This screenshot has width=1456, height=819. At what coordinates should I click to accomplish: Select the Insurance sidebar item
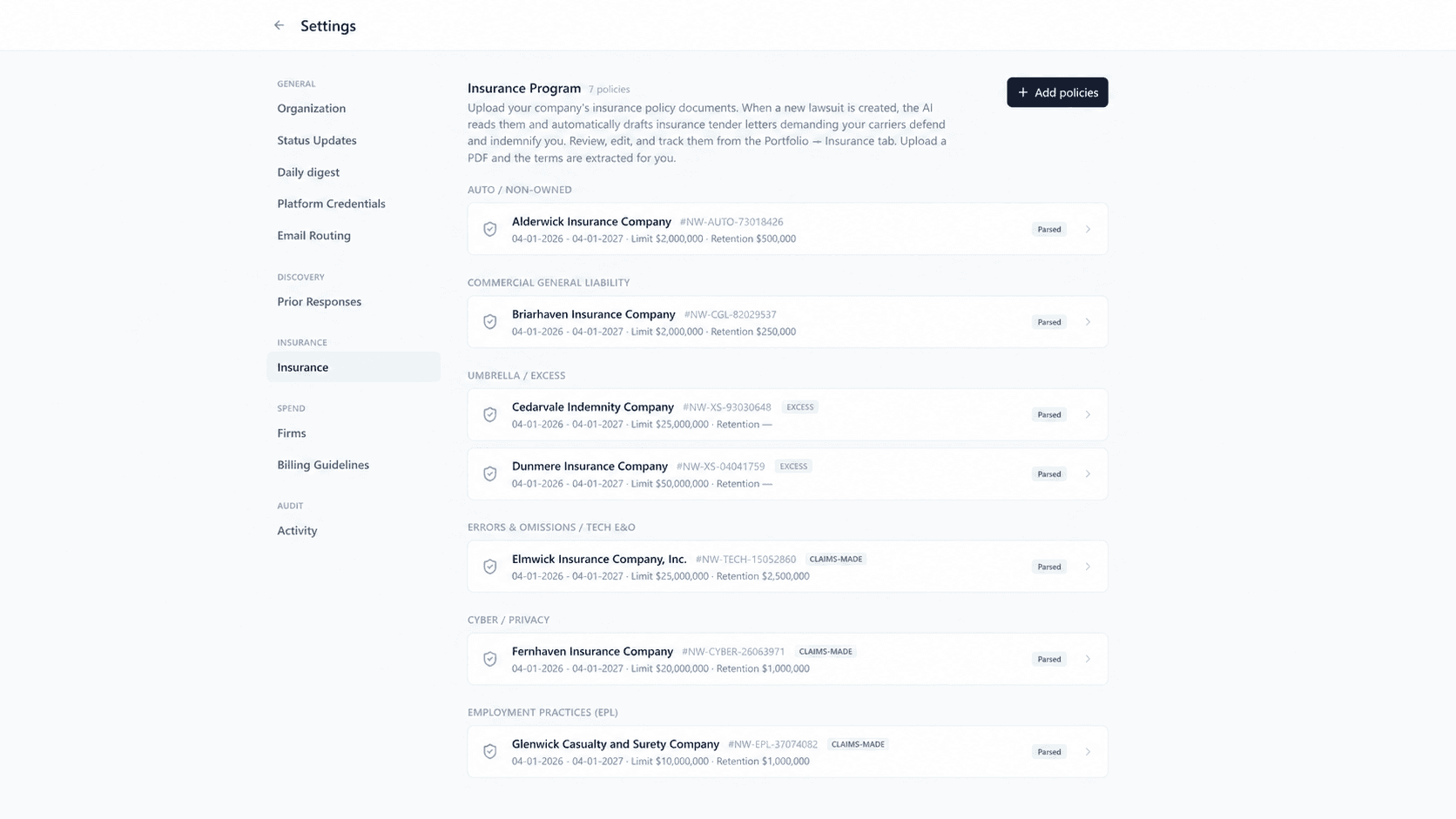pyautogui.click(x=354, y=367)
